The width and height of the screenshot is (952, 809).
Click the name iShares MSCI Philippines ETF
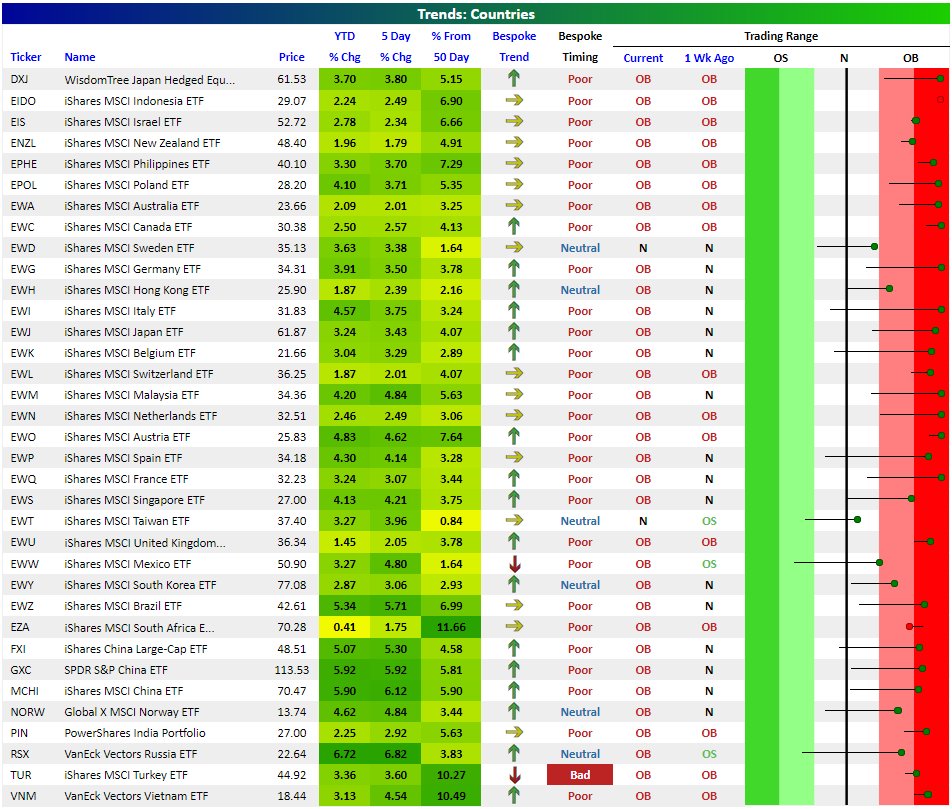pyautogui.click(x=137, y=164)
